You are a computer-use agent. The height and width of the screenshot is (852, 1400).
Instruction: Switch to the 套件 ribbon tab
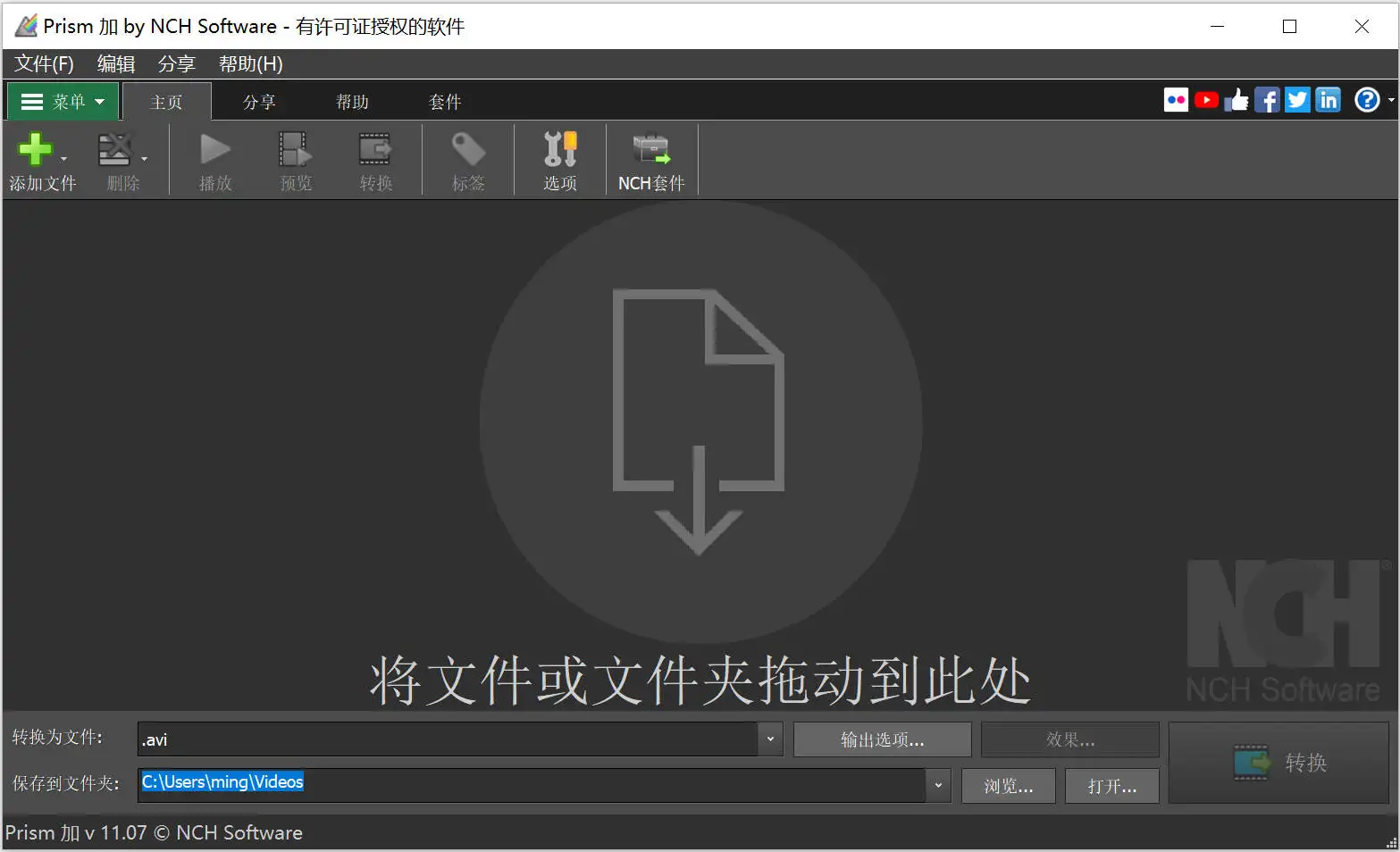pyautogui.click(x=445, y=102)
